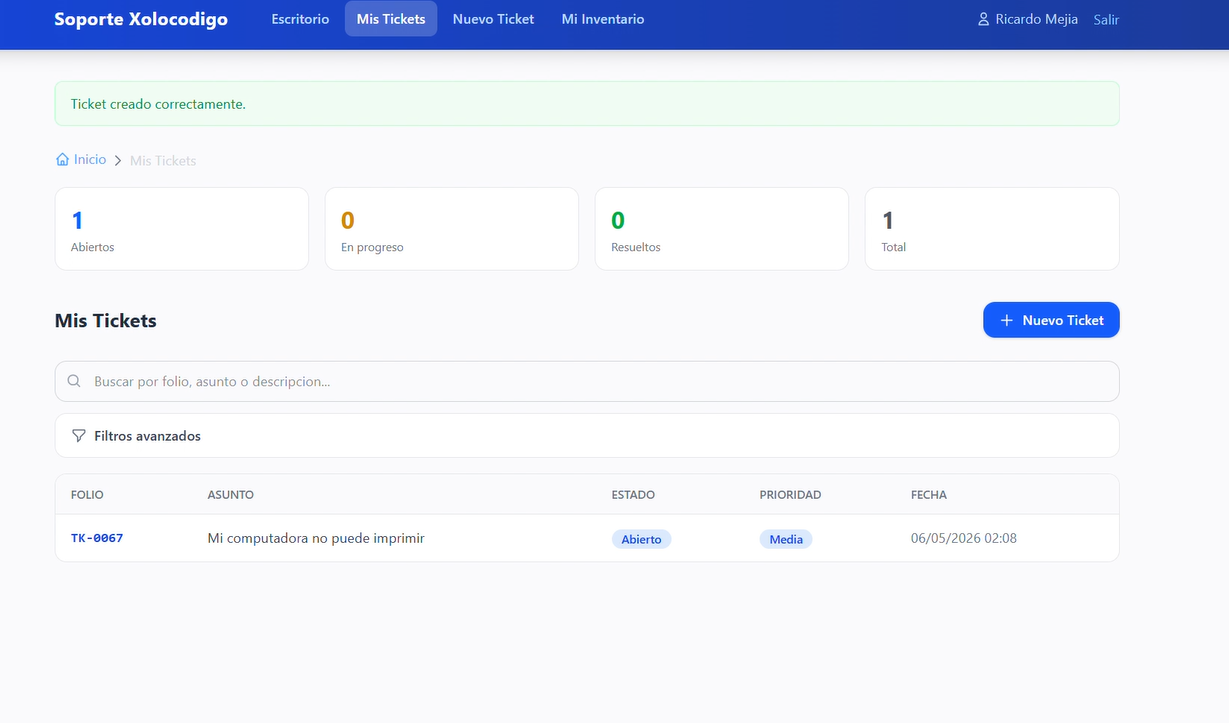
Task: Click the date 06/05/2026 02:08
Action: tap(964, 538)
